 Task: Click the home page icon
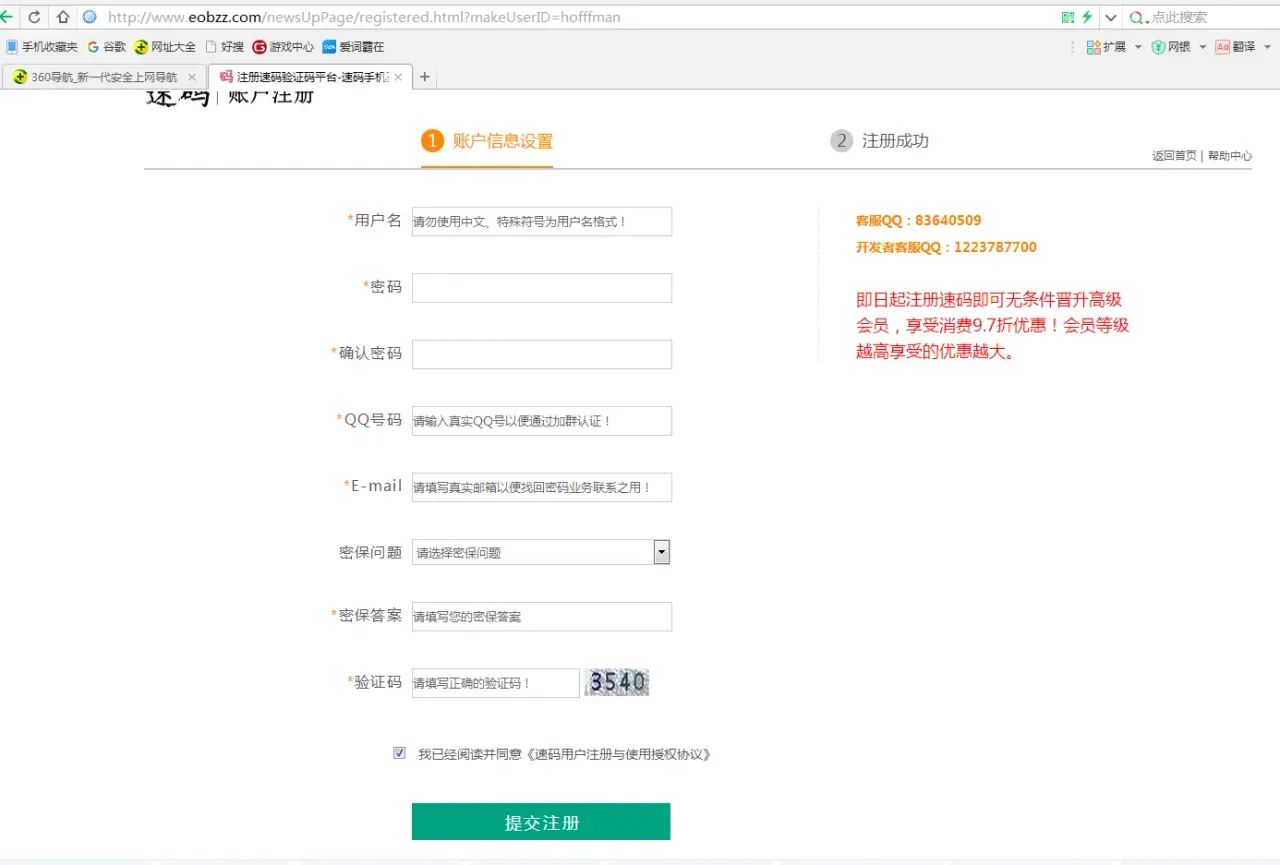[63, 17]
